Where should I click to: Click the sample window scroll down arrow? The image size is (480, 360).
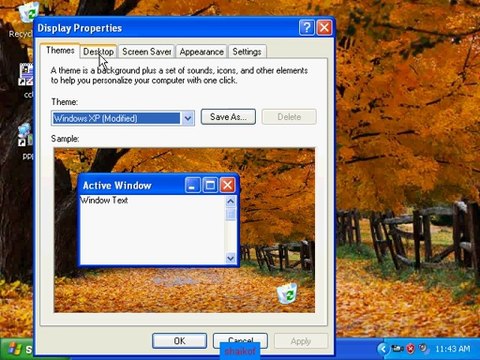click(x=231, y=258)
